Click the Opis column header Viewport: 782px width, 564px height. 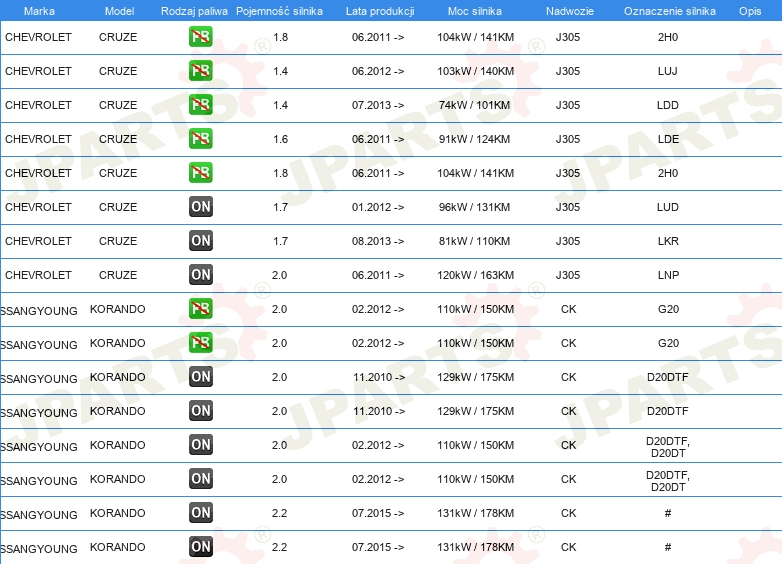(x=749, y=10)
